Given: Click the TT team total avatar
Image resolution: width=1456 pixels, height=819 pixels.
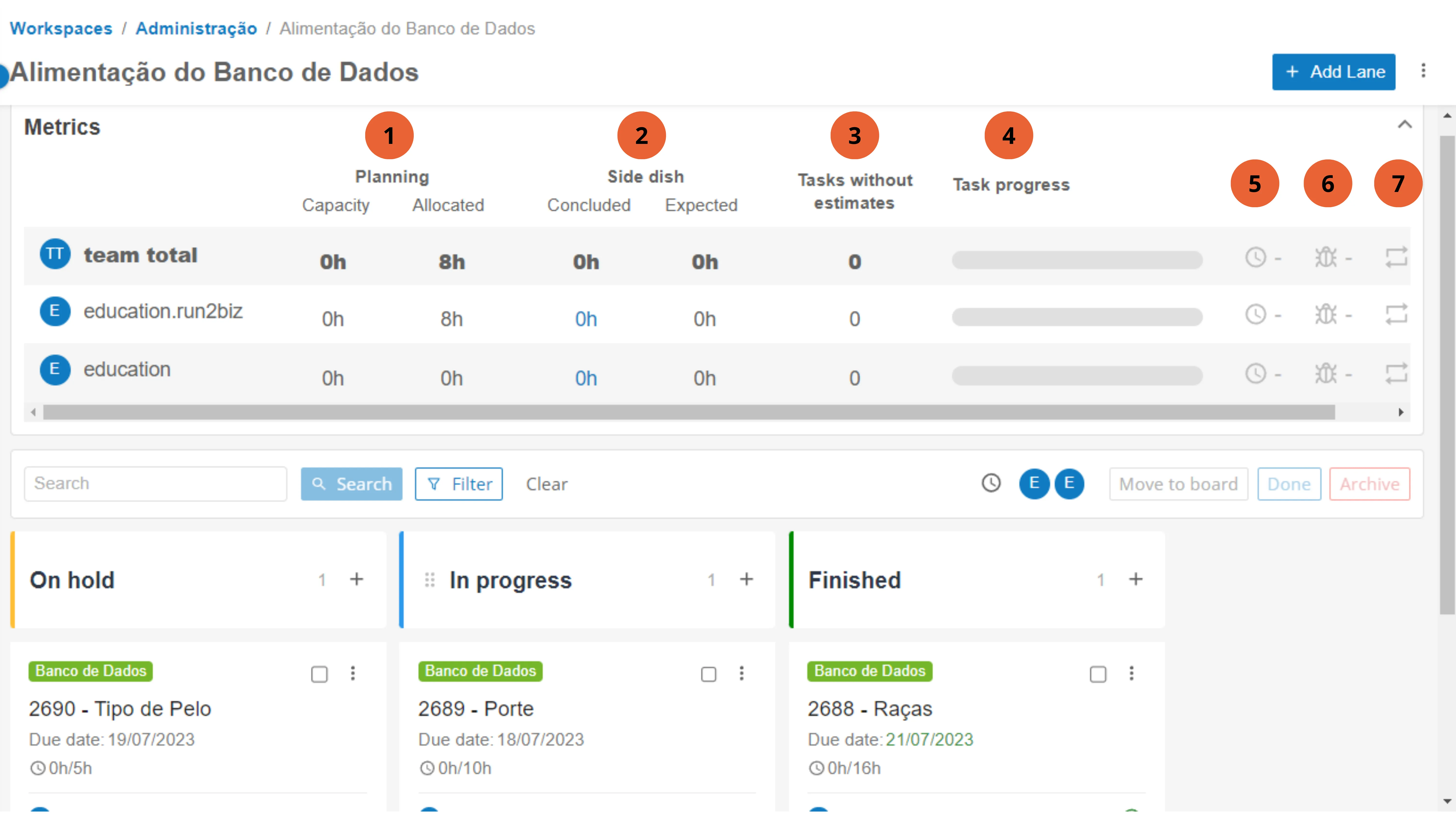Looking at the screenshot, I should (x=55, y=254).
